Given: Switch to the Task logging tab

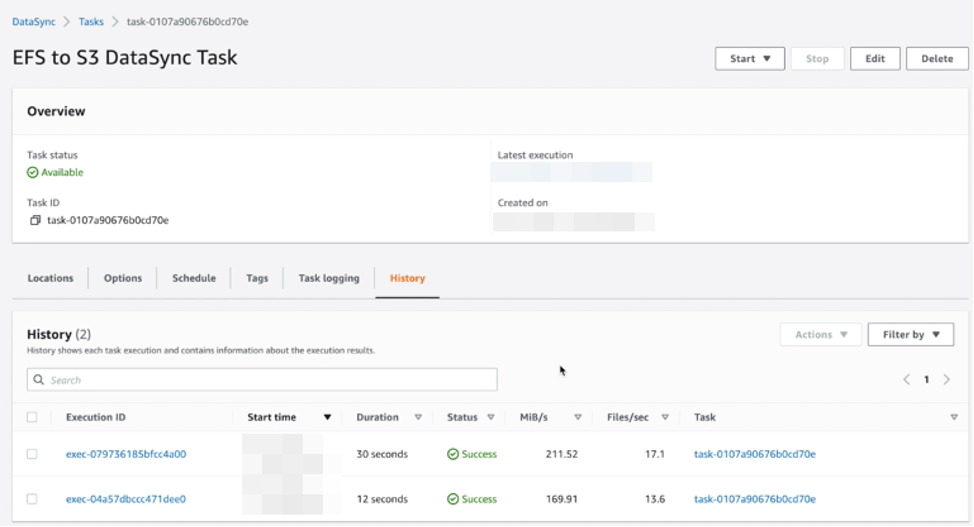Looking at the screenshot, I should (x=329, y=278).
